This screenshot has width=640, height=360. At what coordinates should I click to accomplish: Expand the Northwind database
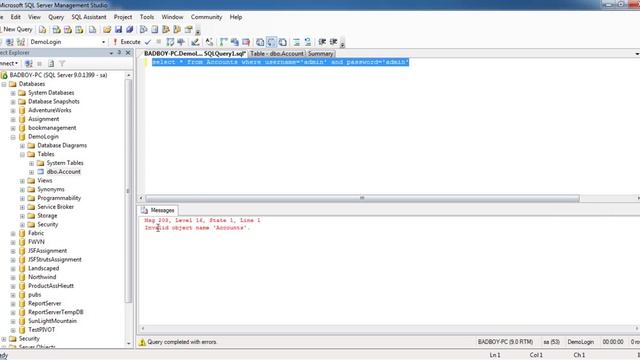[13, 278]
